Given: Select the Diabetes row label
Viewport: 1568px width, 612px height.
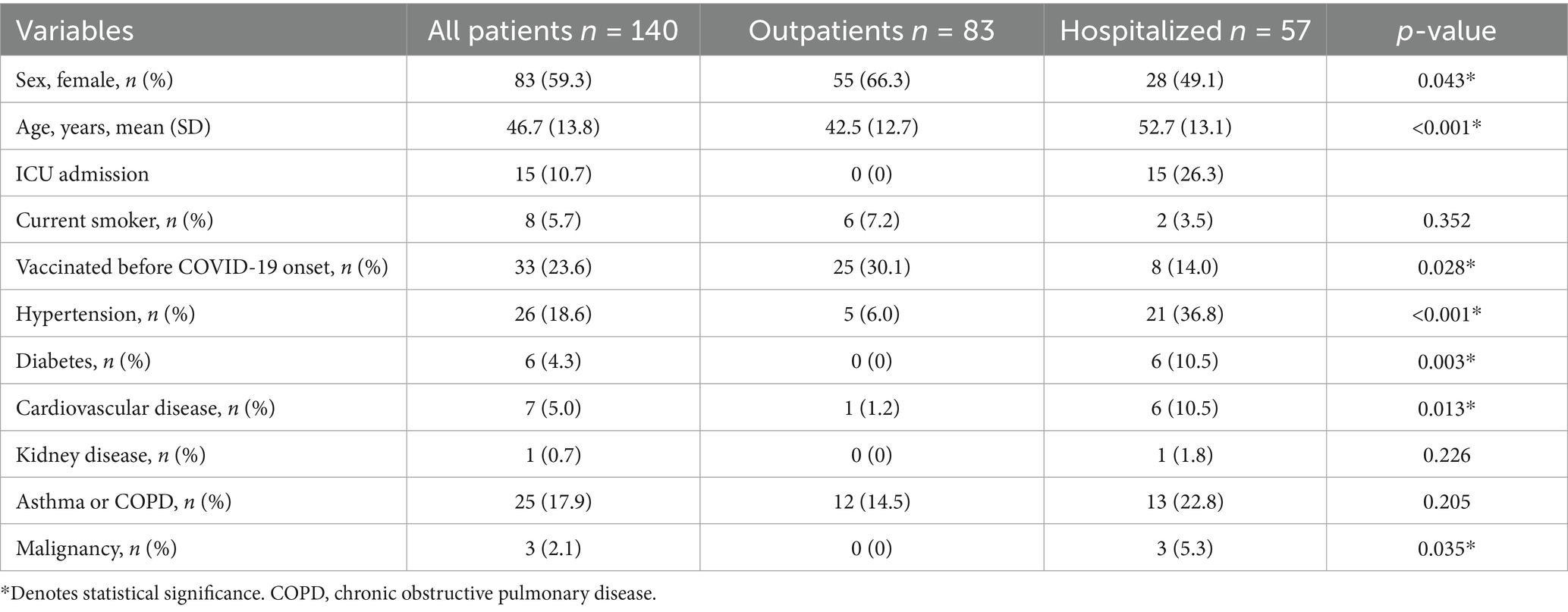Looking at the screenshot, I should click(x=83, y=361).
